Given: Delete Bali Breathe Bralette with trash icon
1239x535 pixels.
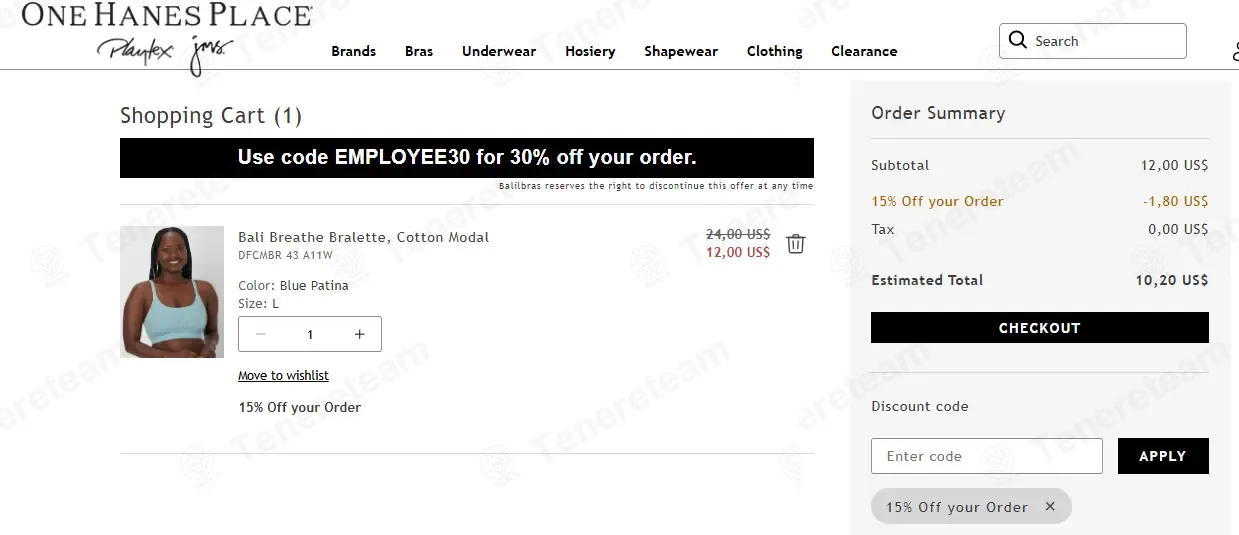Looking at the screenshot, I should (795, 244).
